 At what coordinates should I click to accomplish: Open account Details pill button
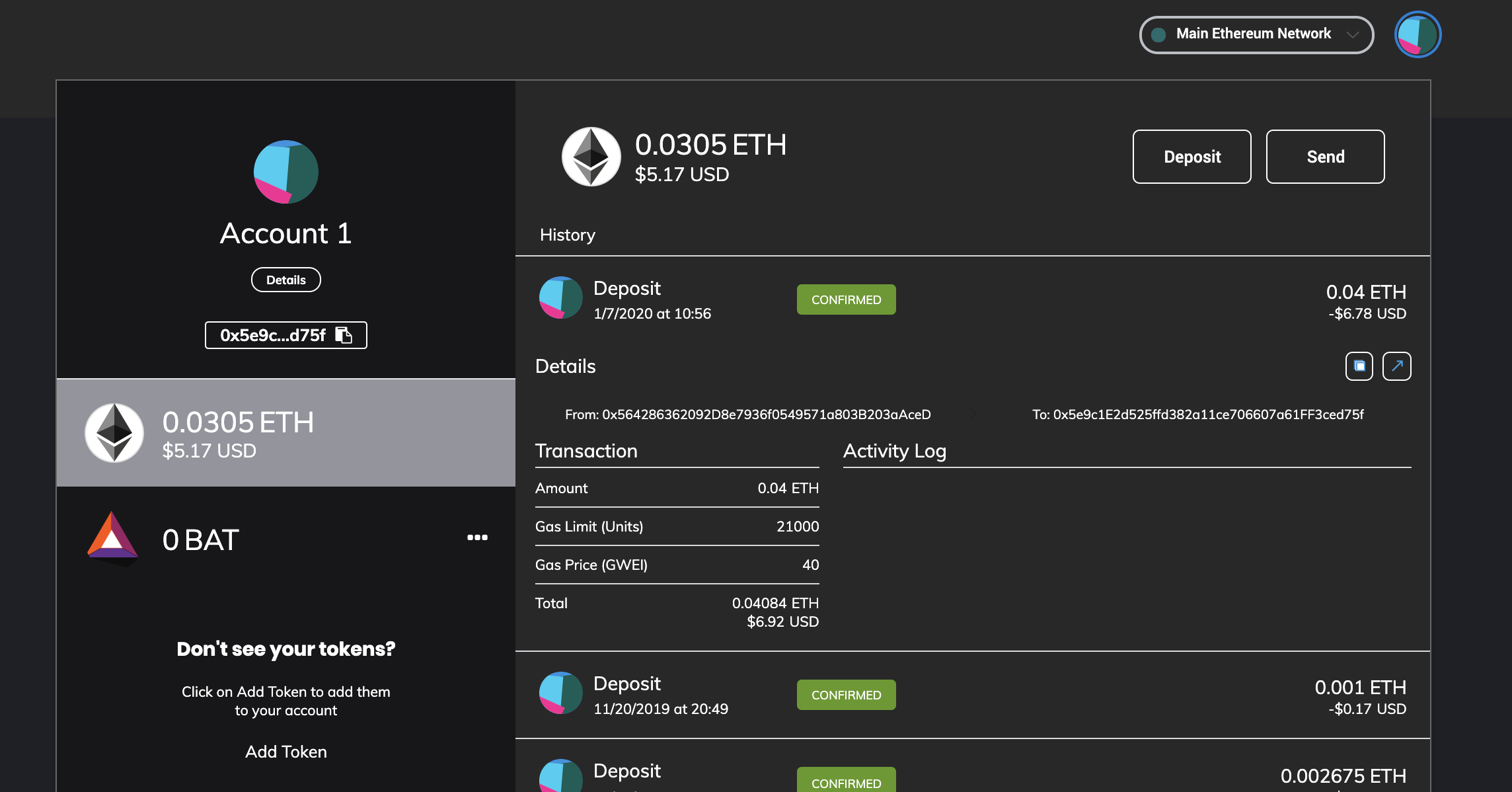(x=285, y=280)
